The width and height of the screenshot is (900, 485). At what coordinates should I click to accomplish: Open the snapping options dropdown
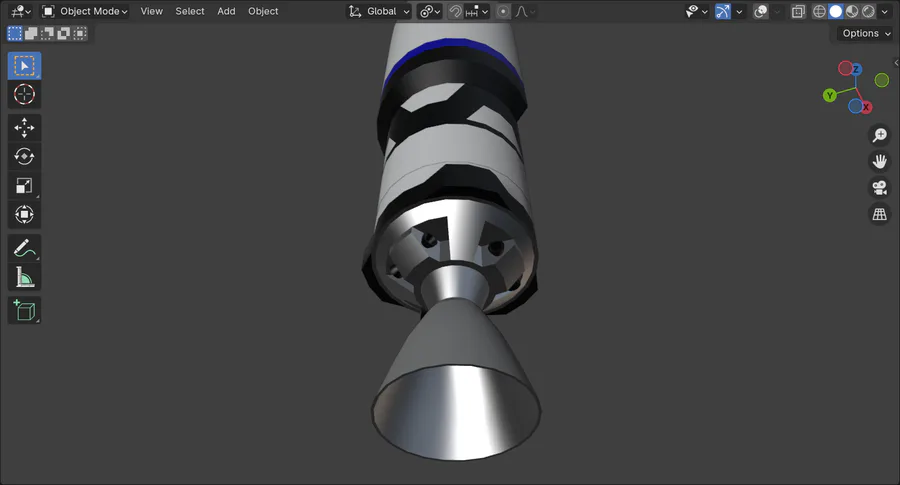click(476, 11)
